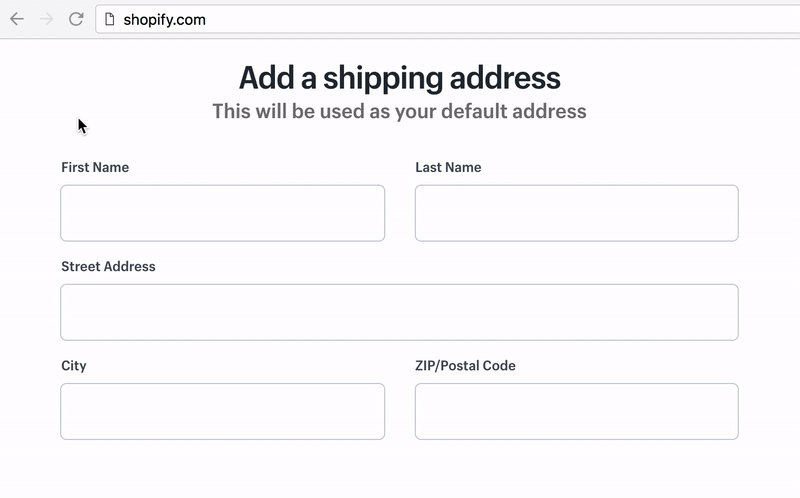The image size is (800, 498).
Task: Focus the Last Name input field
Action: [577, 213]
